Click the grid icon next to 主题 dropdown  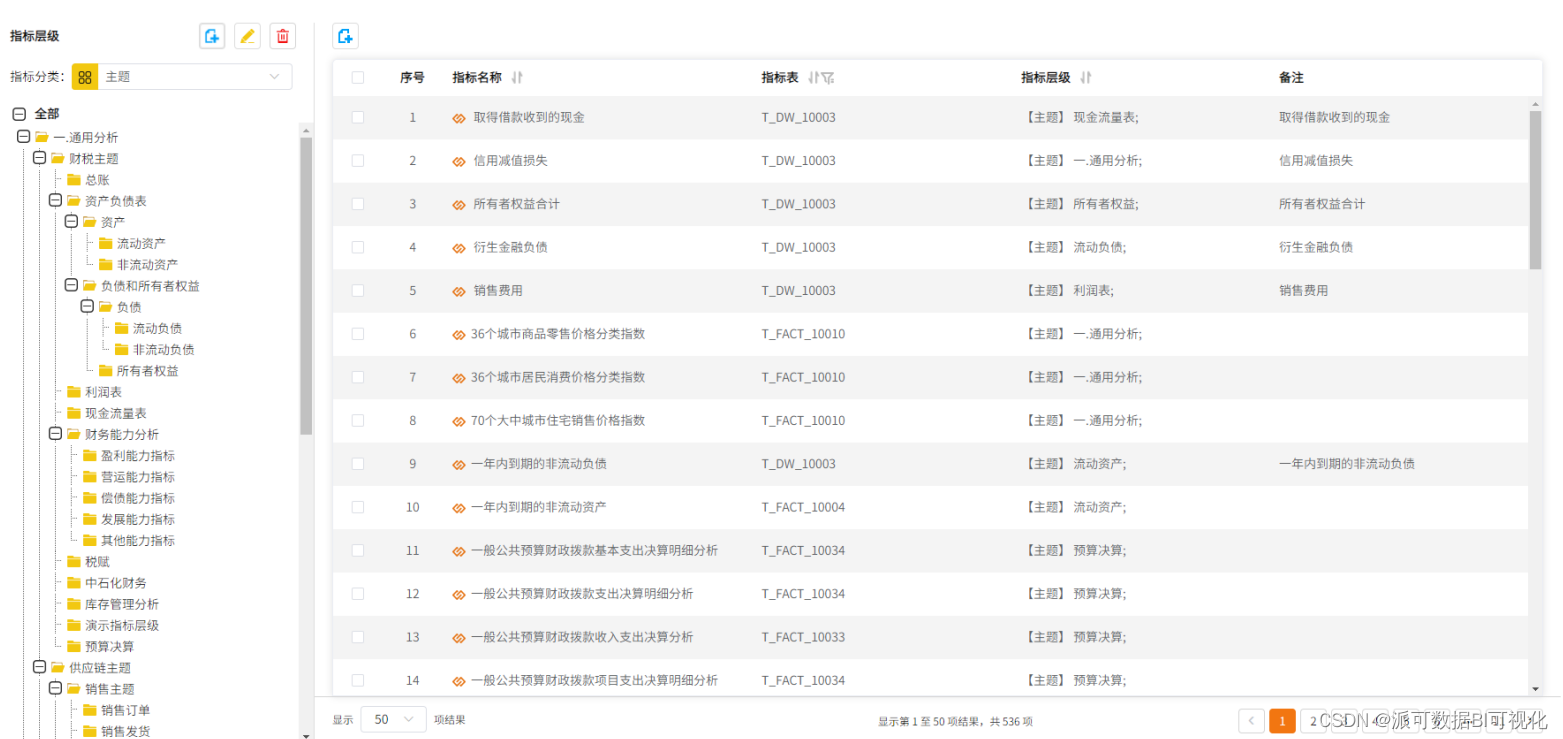(85, 77)
